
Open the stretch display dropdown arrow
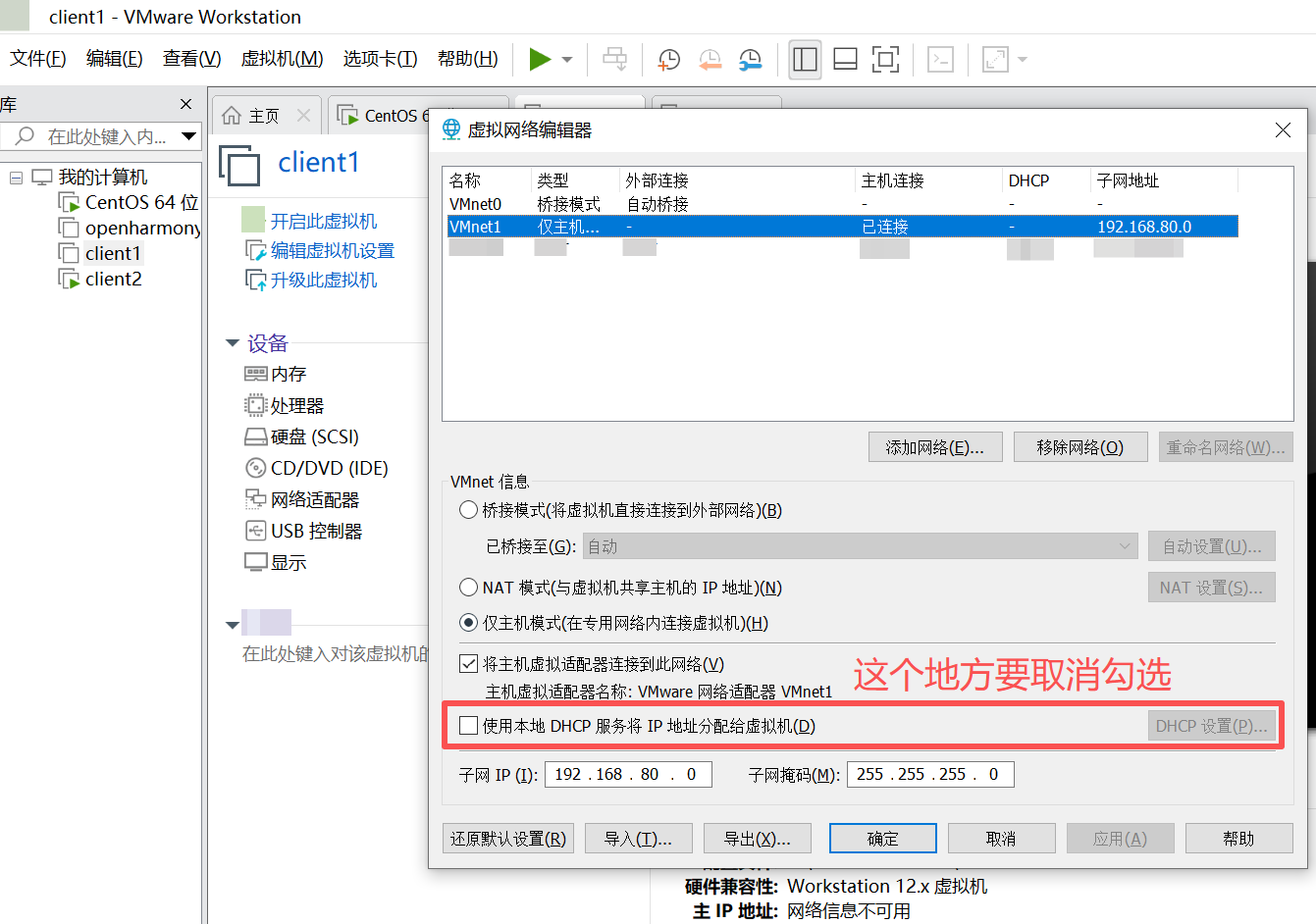pyautogui.click(x=1023, y=60)
